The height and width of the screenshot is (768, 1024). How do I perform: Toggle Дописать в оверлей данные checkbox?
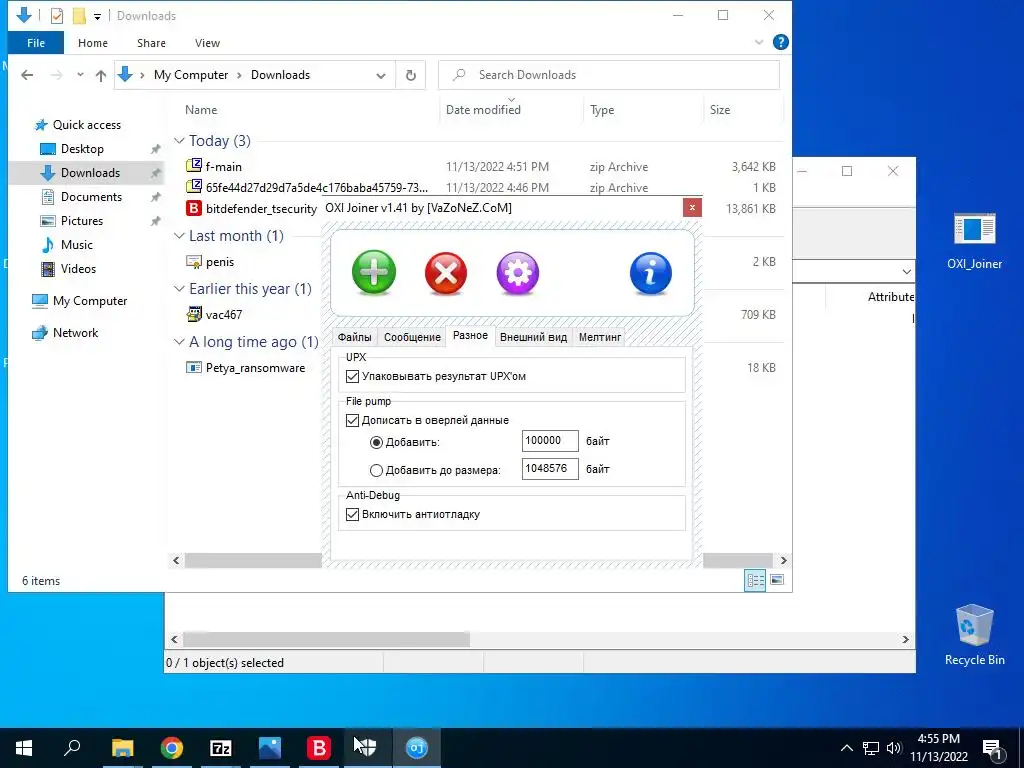(353, 420)
